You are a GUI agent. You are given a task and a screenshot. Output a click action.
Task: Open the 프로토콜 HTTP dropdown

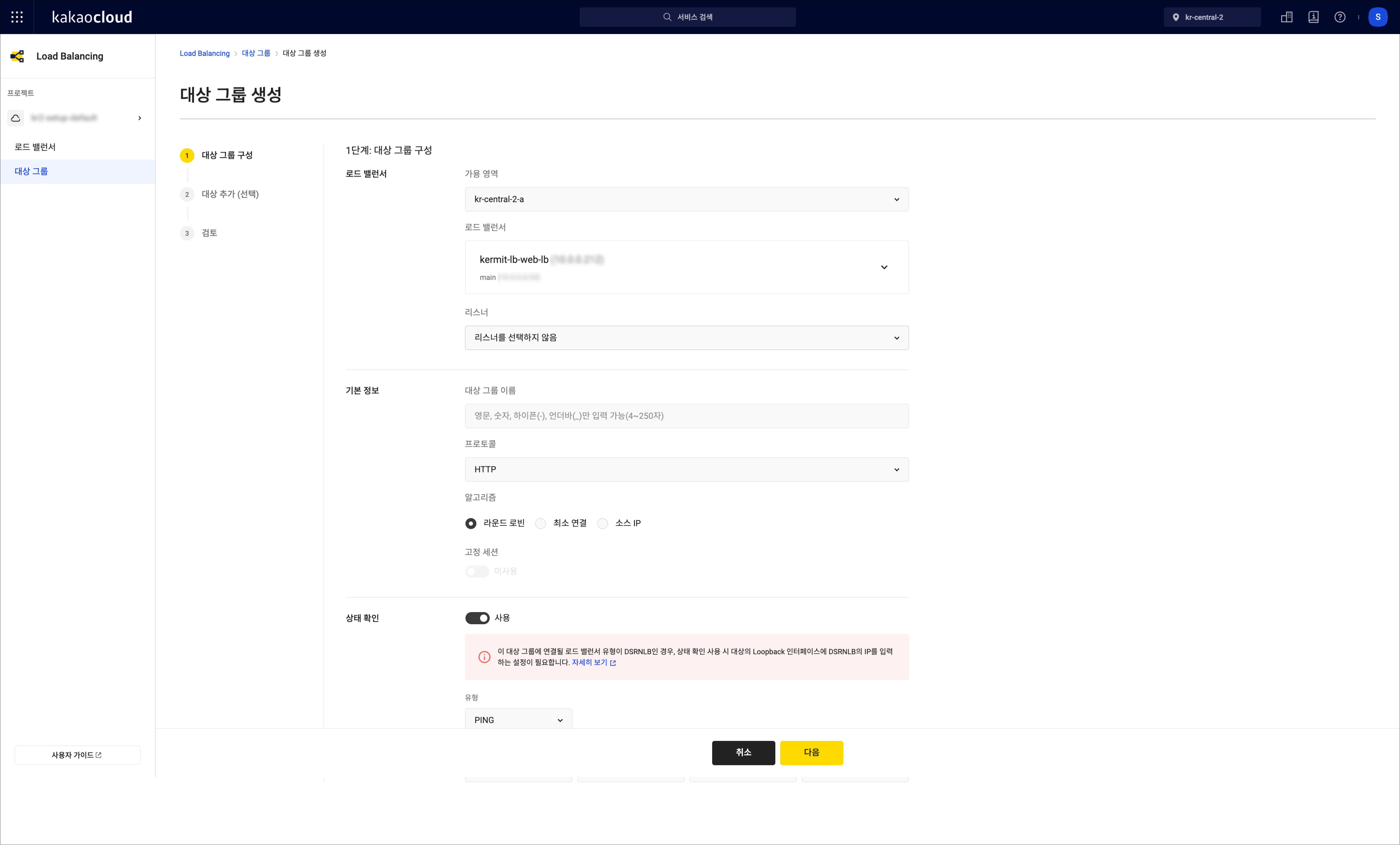point(686,469)
